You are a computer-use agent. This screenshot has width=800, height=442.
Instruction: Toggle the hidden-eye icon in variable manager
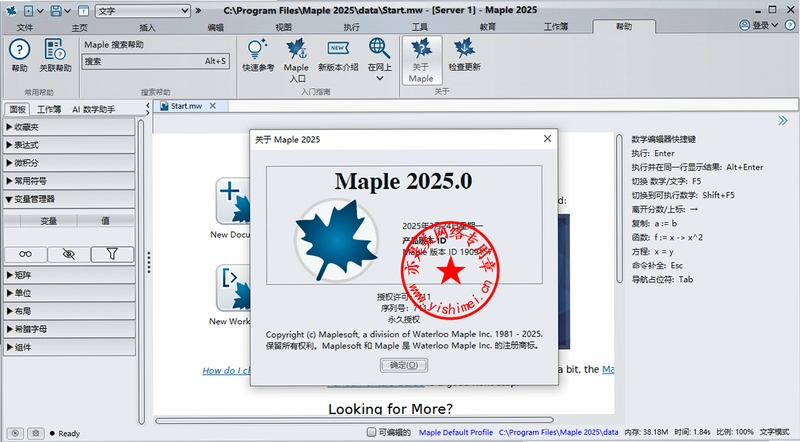69,254
